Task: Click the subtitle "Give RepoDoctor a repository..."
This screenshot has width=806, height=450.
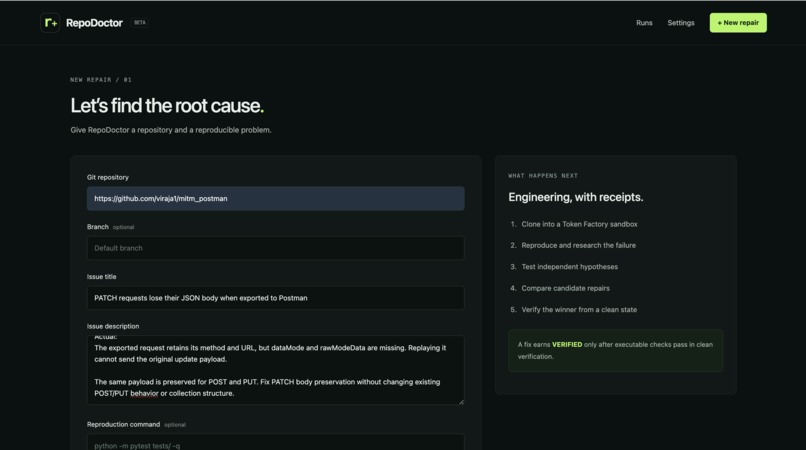Action: tap(171, 130)
